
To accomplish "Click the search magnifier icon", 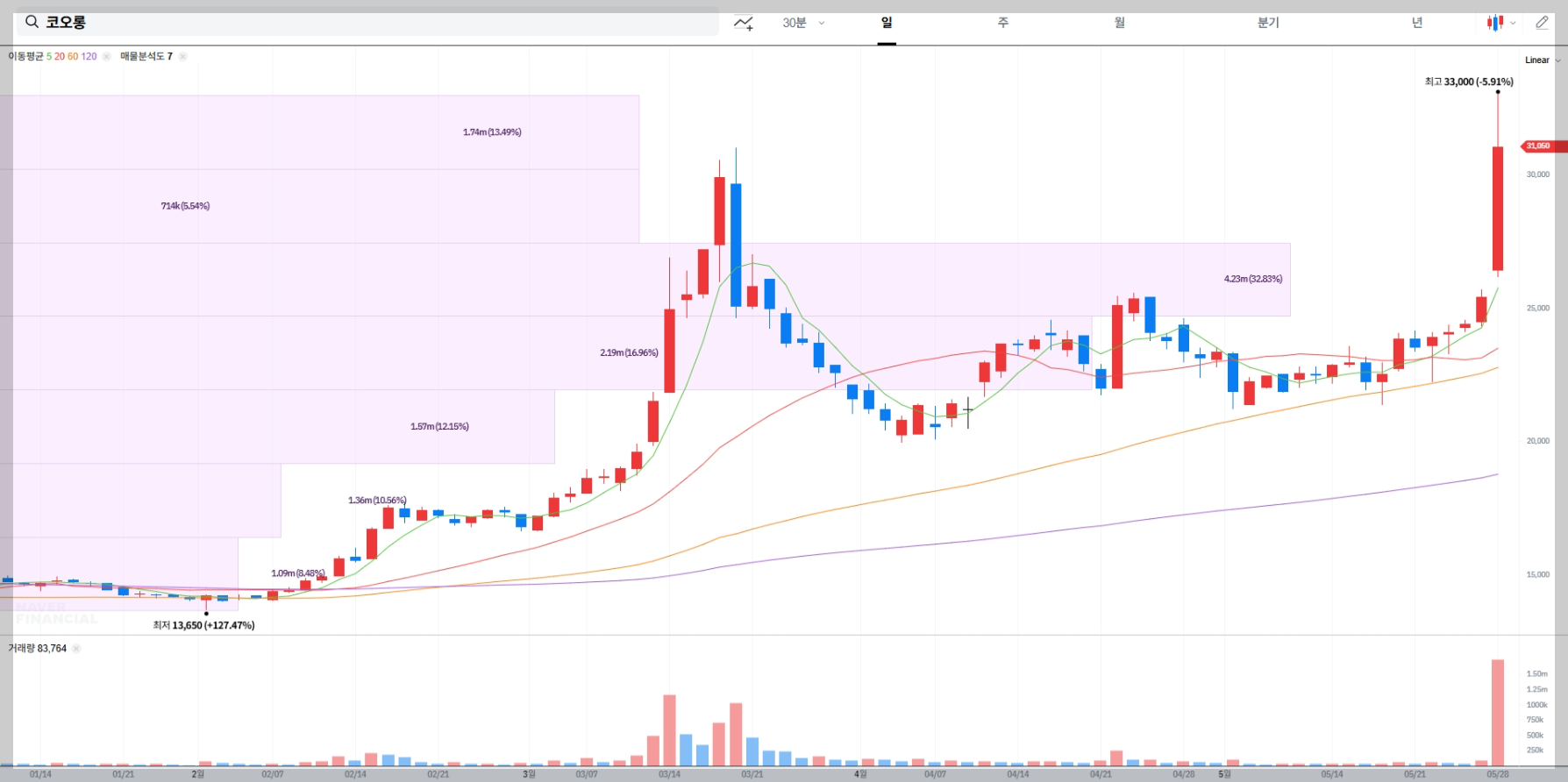I will click(32, 22).
